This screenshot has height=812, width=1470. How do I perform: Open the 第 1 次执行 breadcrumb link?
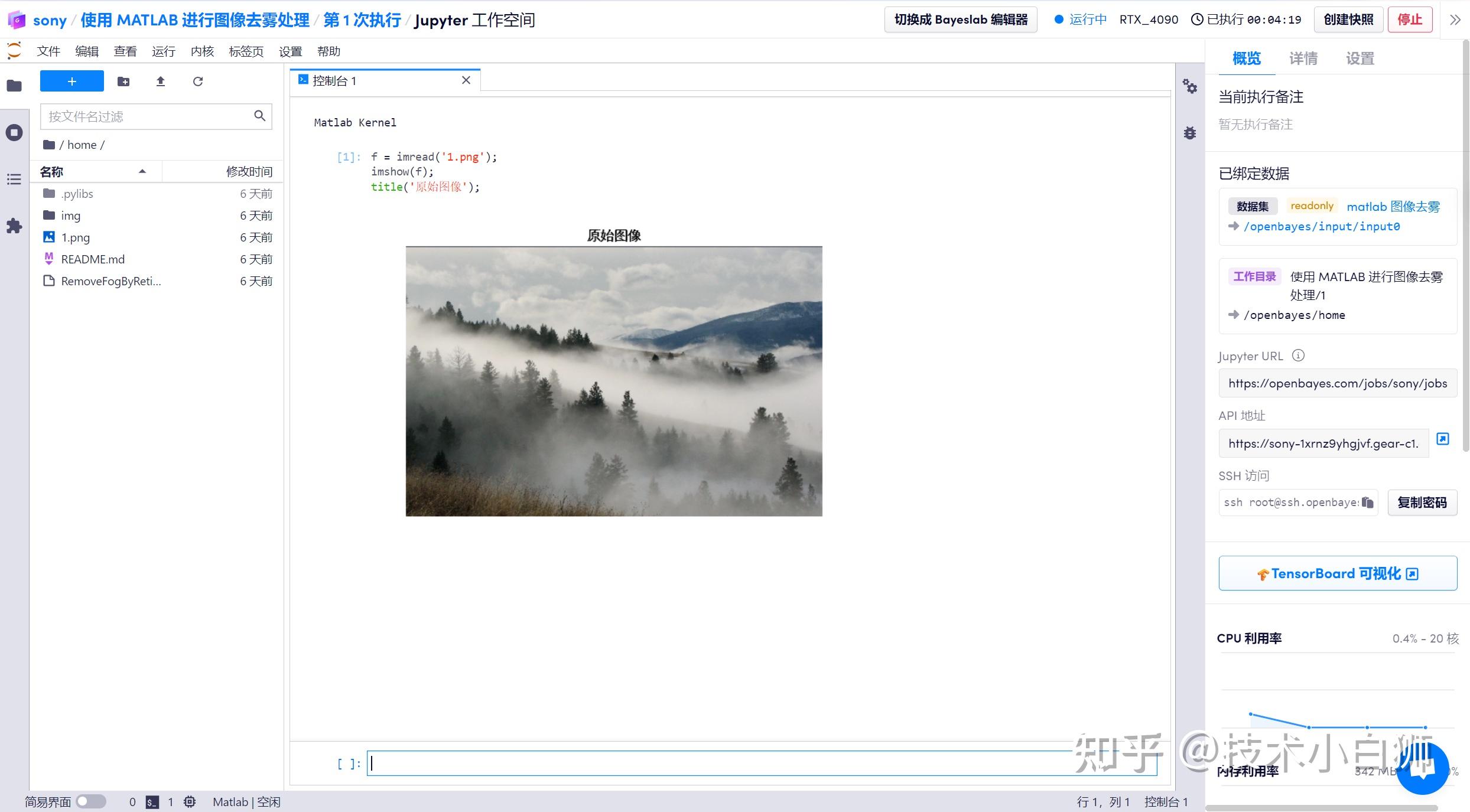(362, 20)
